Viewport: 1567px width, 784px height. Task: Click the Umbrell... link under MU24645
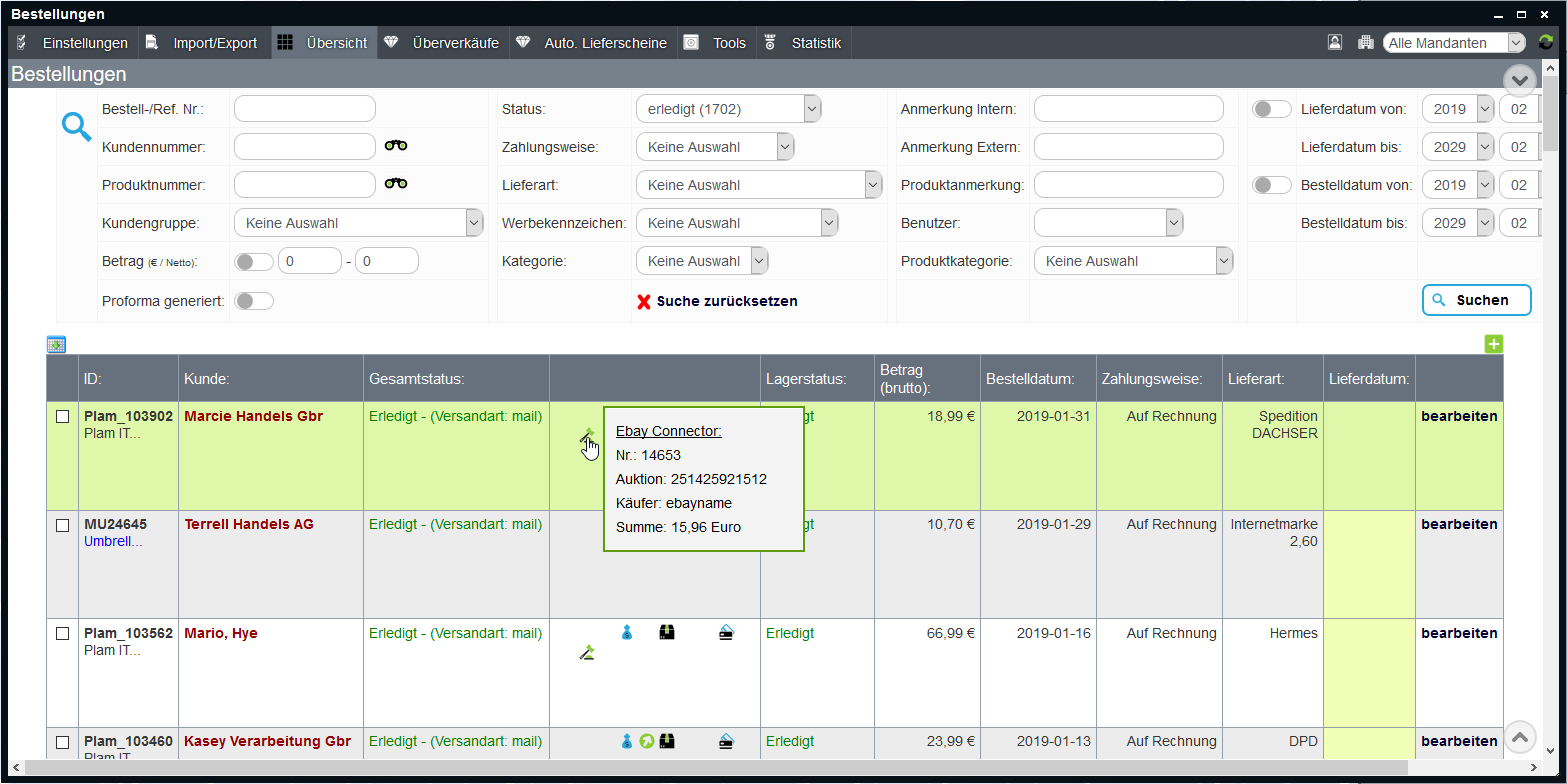pos(113,541)
